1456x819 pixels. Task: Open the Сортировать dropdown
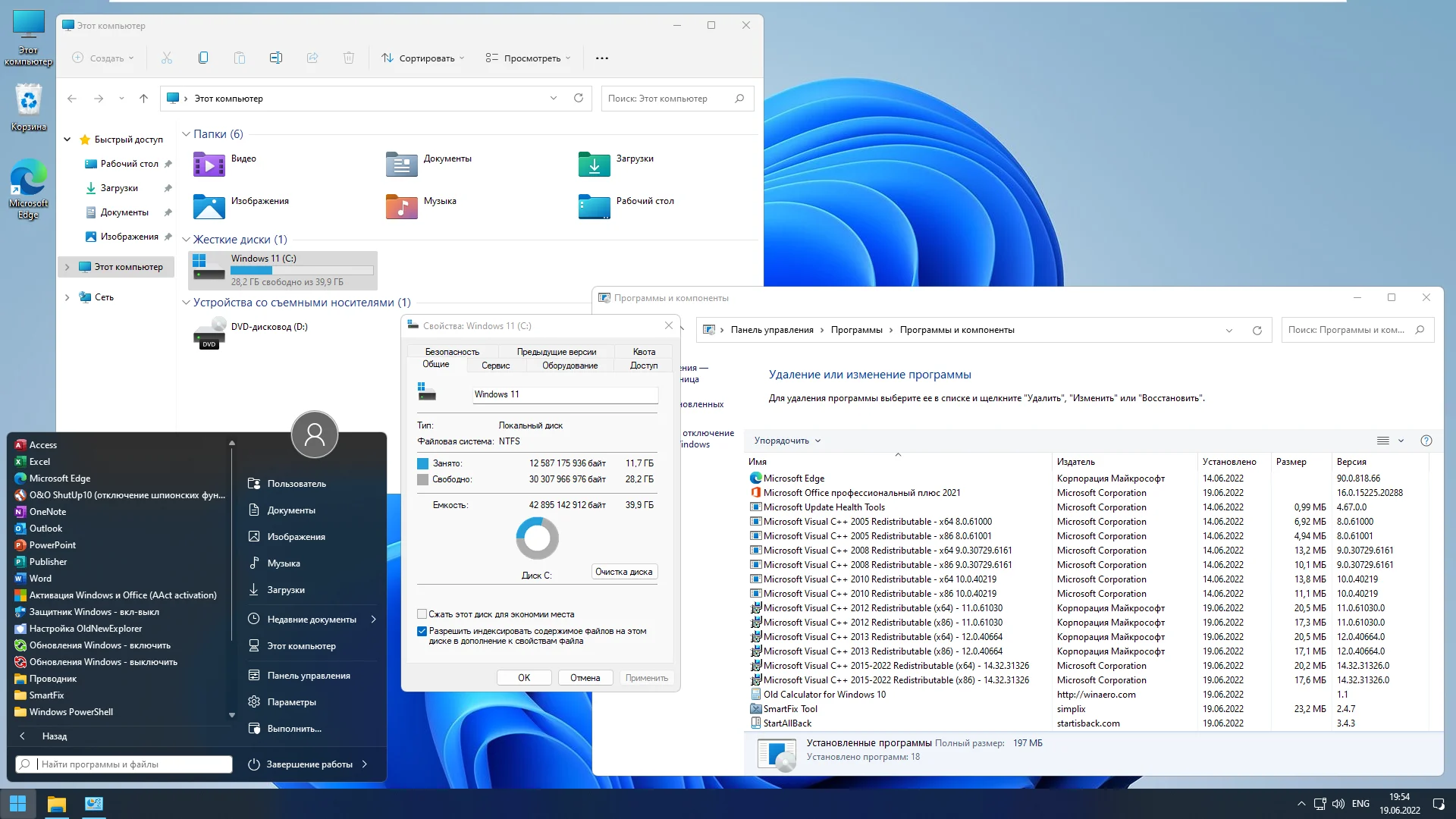pyautogui.click(x=422, y=58)
